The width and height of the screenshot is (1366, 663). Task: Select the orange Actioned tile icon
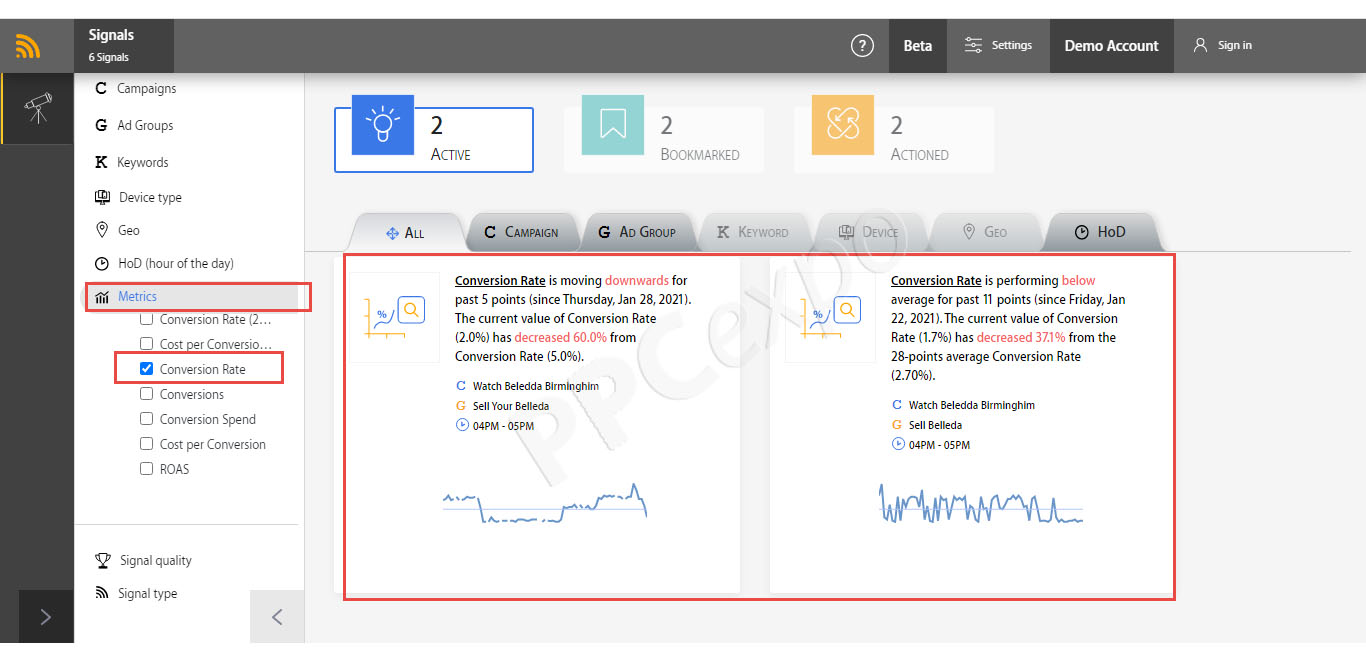843,124
